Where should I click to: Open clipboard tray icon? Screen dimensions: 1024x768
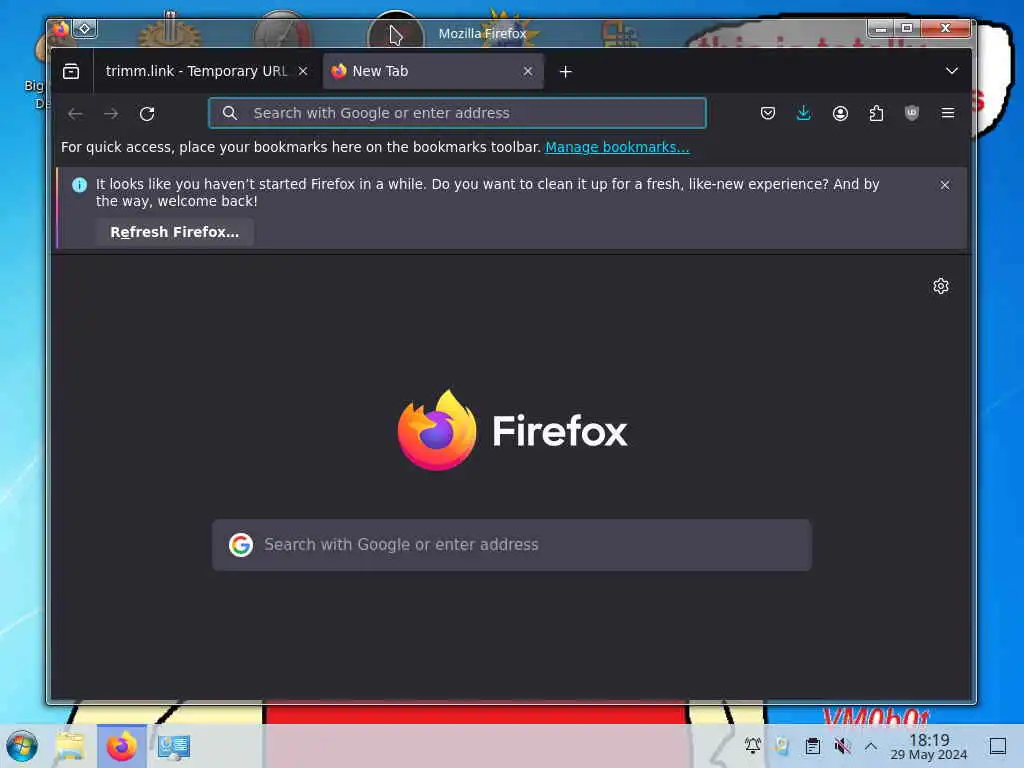click(812, 746)
